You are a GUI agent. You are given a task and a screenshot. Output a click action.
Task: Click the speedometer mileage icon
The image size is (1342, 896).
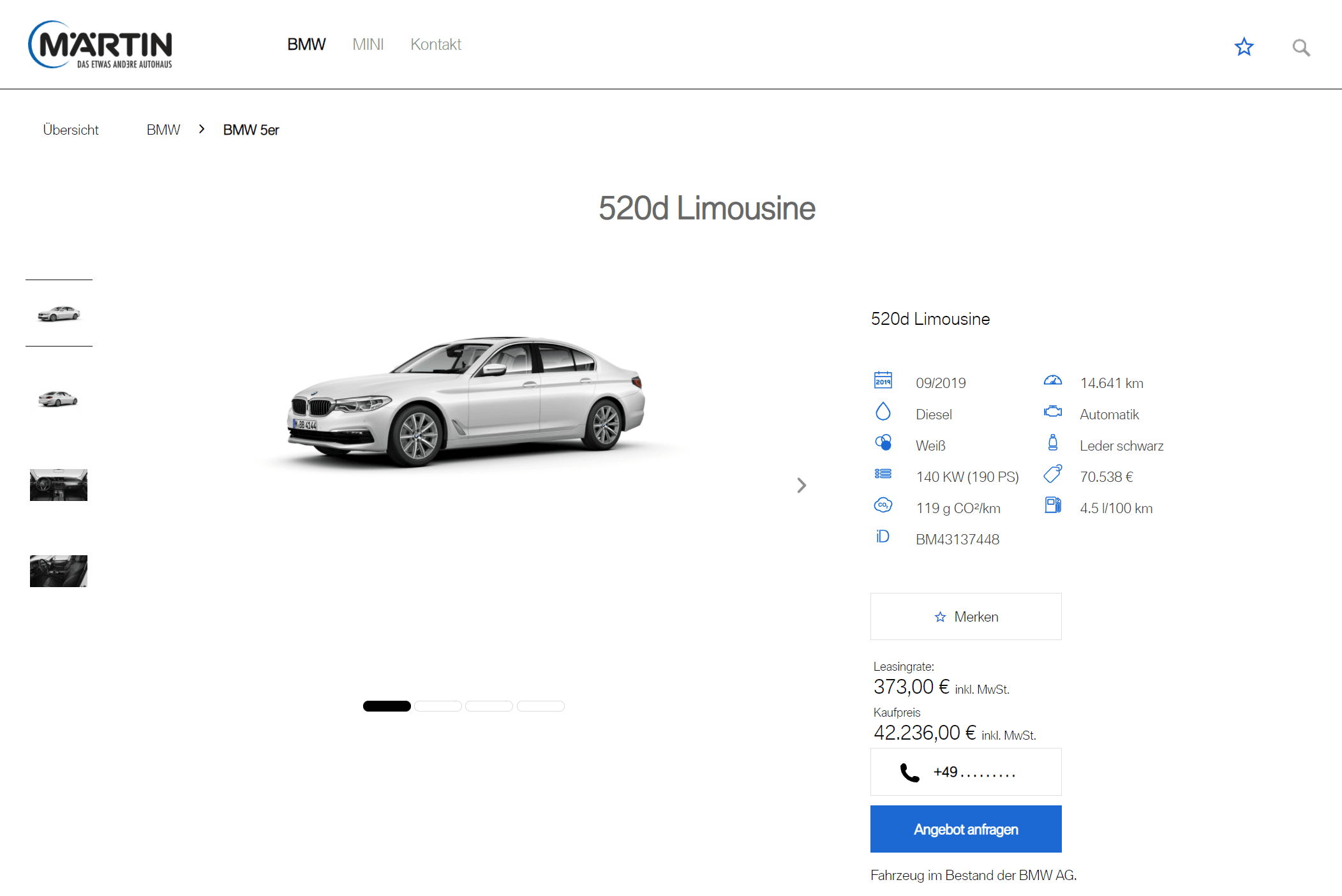(1053, 380)
